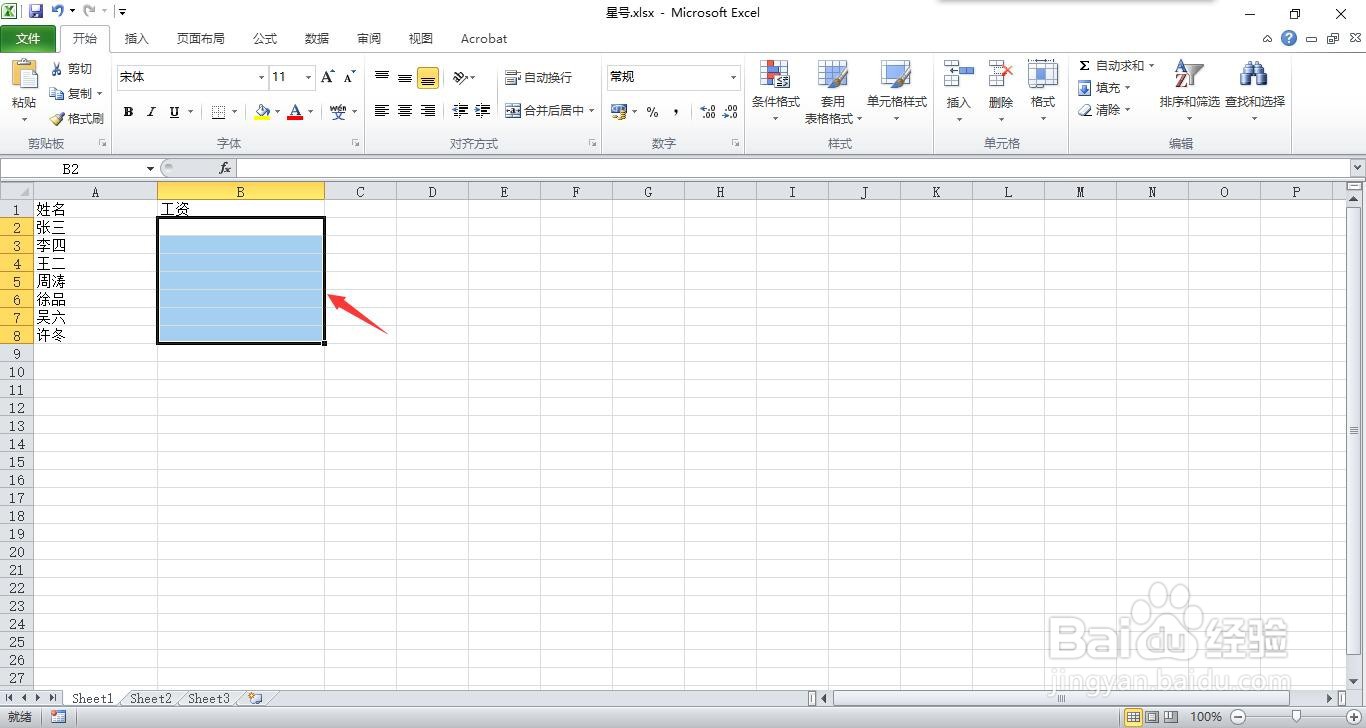The height and width of the screenshot is (728, 1366).
Task: Click the Paste clipboard icon
Action: coord(24,75)
